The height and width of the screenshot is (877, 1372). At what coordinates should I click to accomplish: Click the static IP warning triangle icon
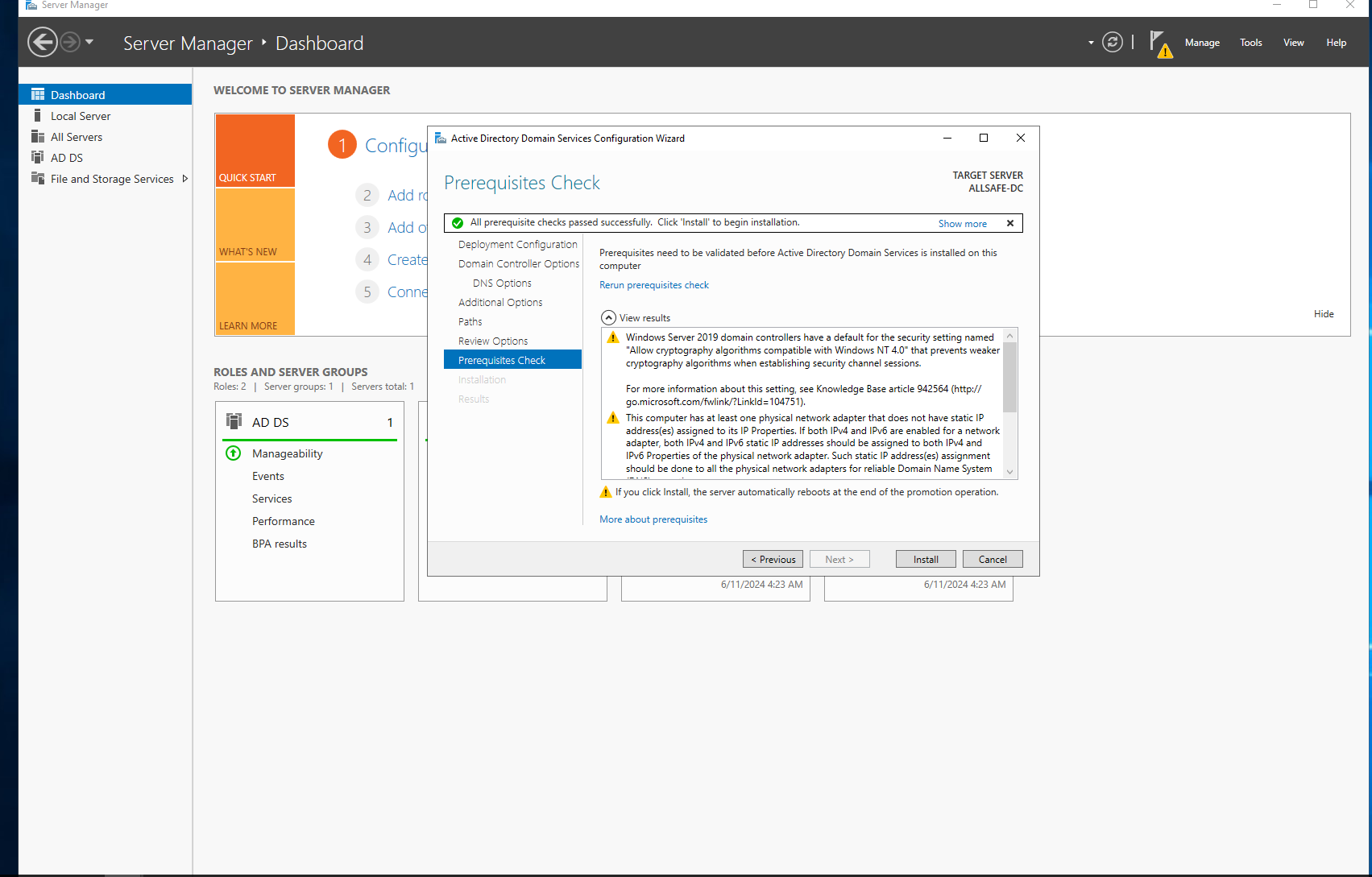click(612, 418)
